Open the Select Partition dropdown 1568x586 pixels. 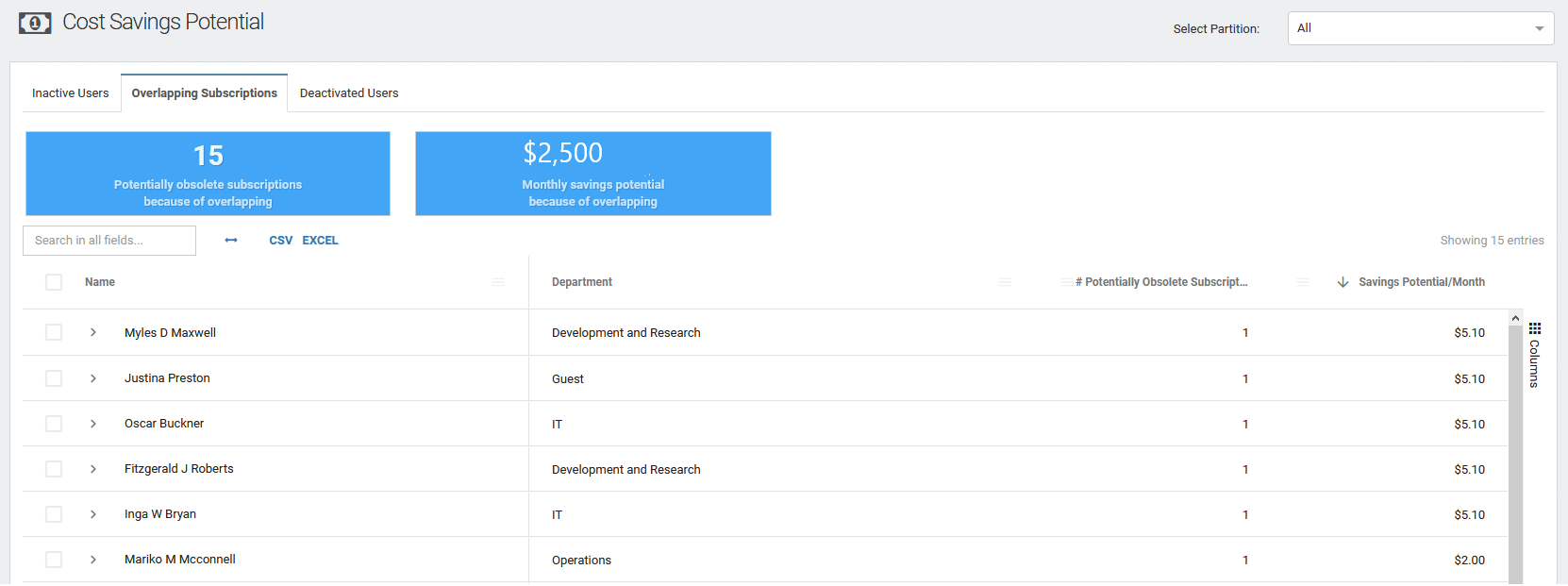click(x=1420, y=28)
